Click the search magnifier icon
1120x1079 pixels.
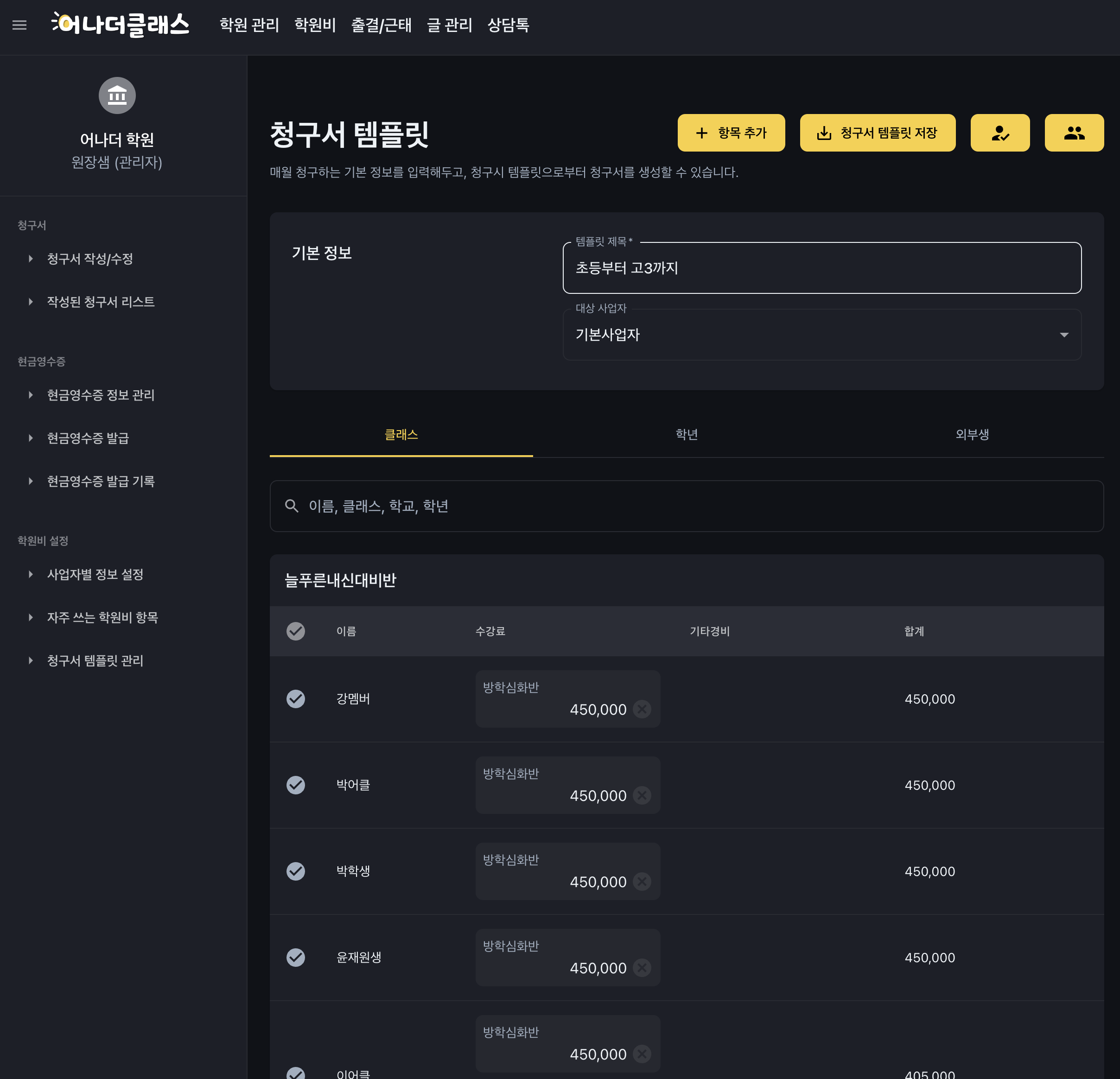(x=292, y=506)
